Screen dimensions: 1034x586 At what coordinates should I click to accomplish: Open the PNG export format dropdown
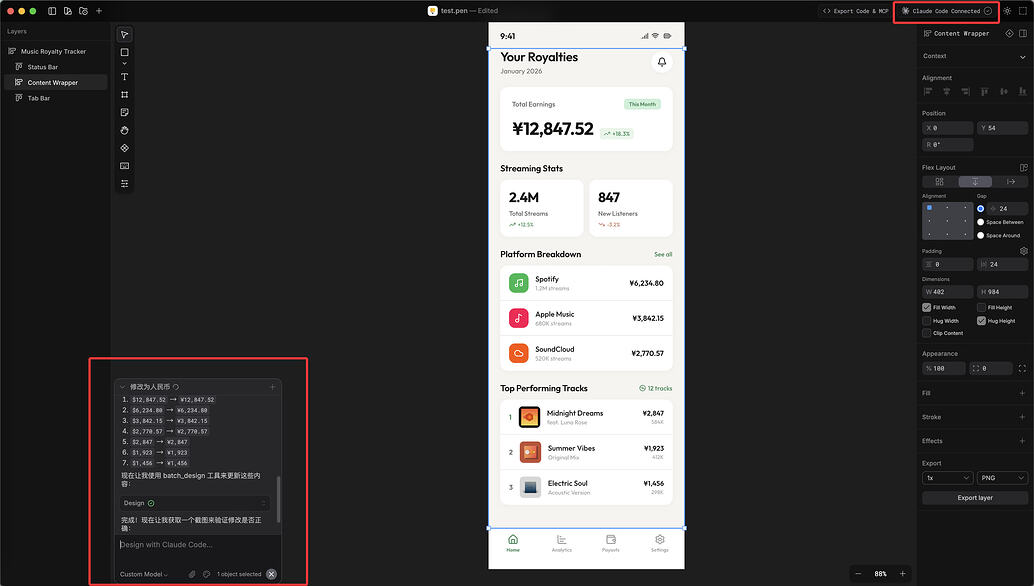tap(1002, 478)
